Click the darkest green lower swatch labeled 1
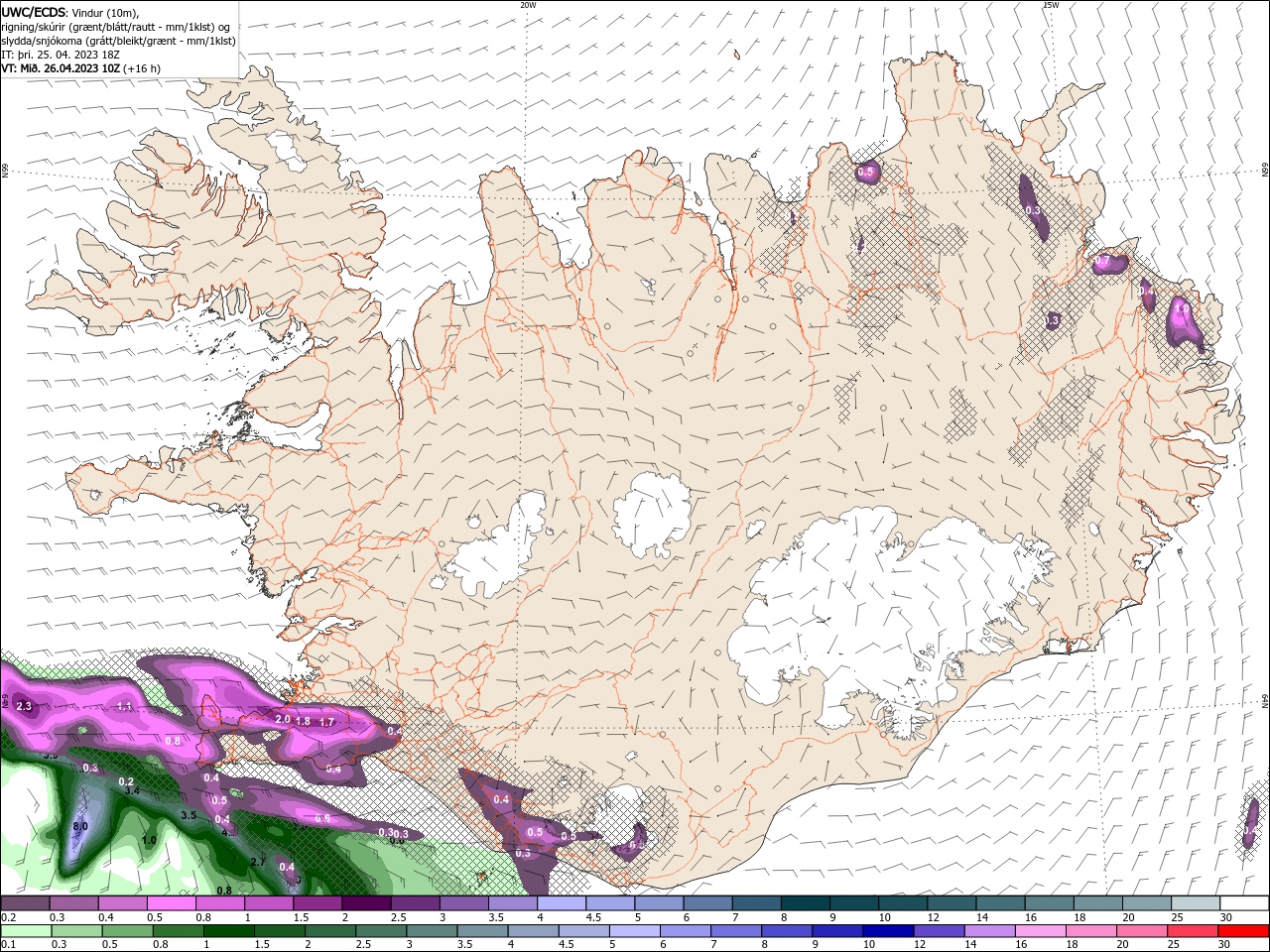This screenshot has width=1270, height=952. [228, 931]
